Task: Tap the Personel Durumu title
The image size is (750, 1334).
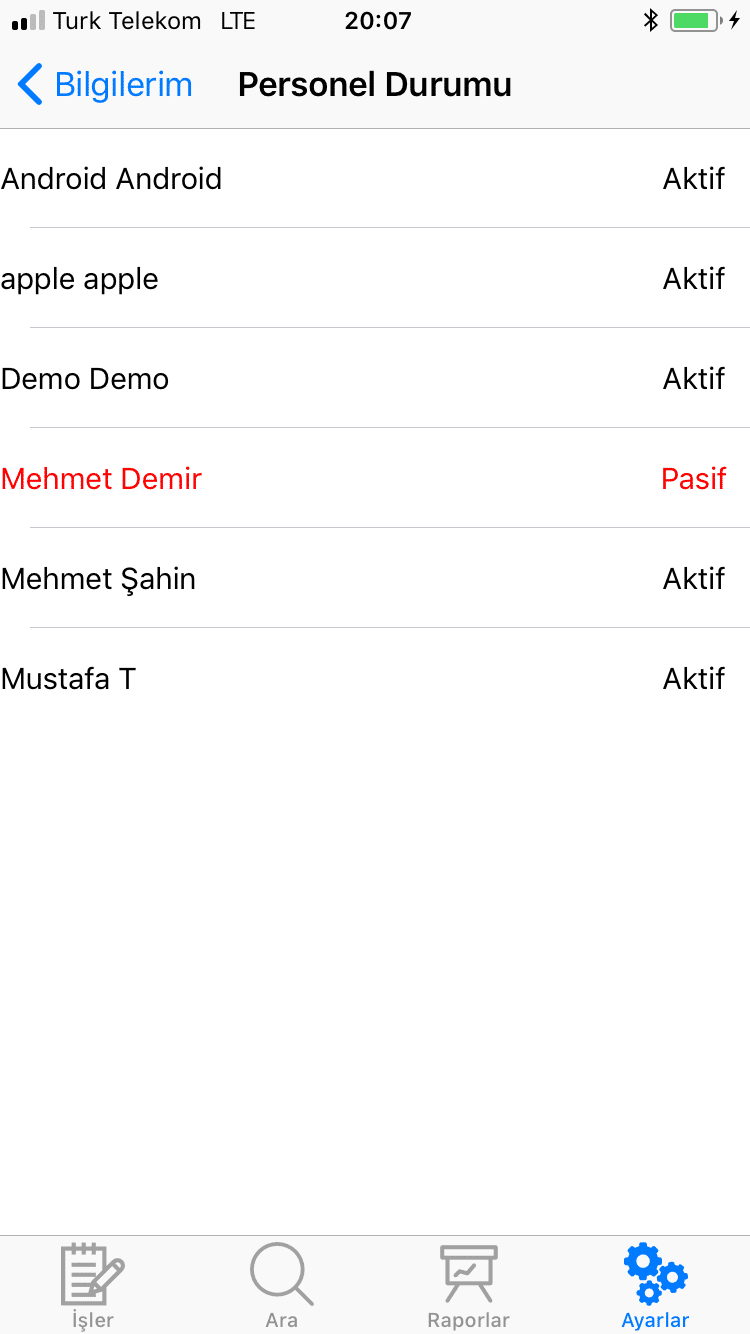Action: coord(375,85)
